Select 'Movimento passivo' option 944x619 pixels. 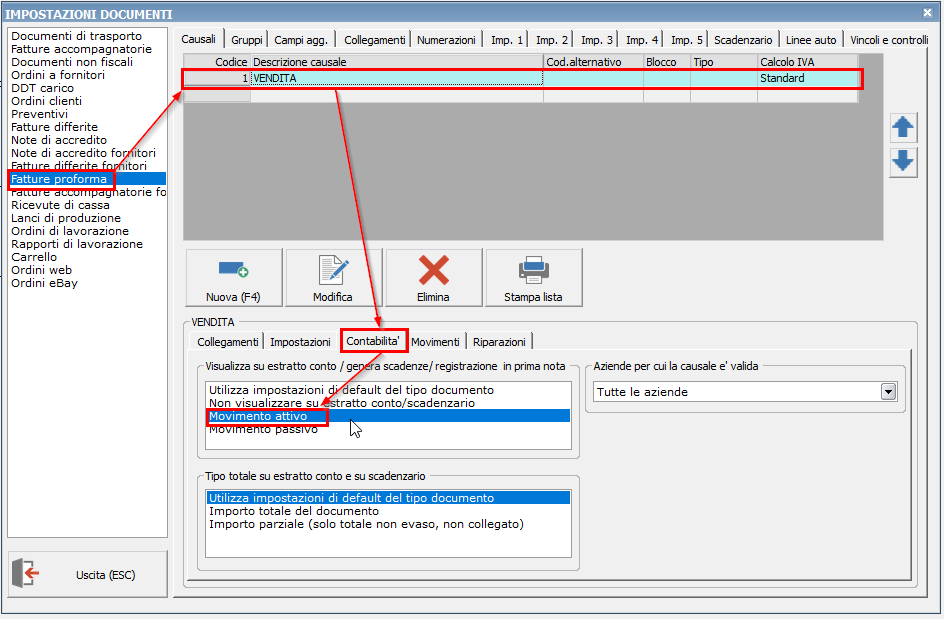[x=388, y=429]
